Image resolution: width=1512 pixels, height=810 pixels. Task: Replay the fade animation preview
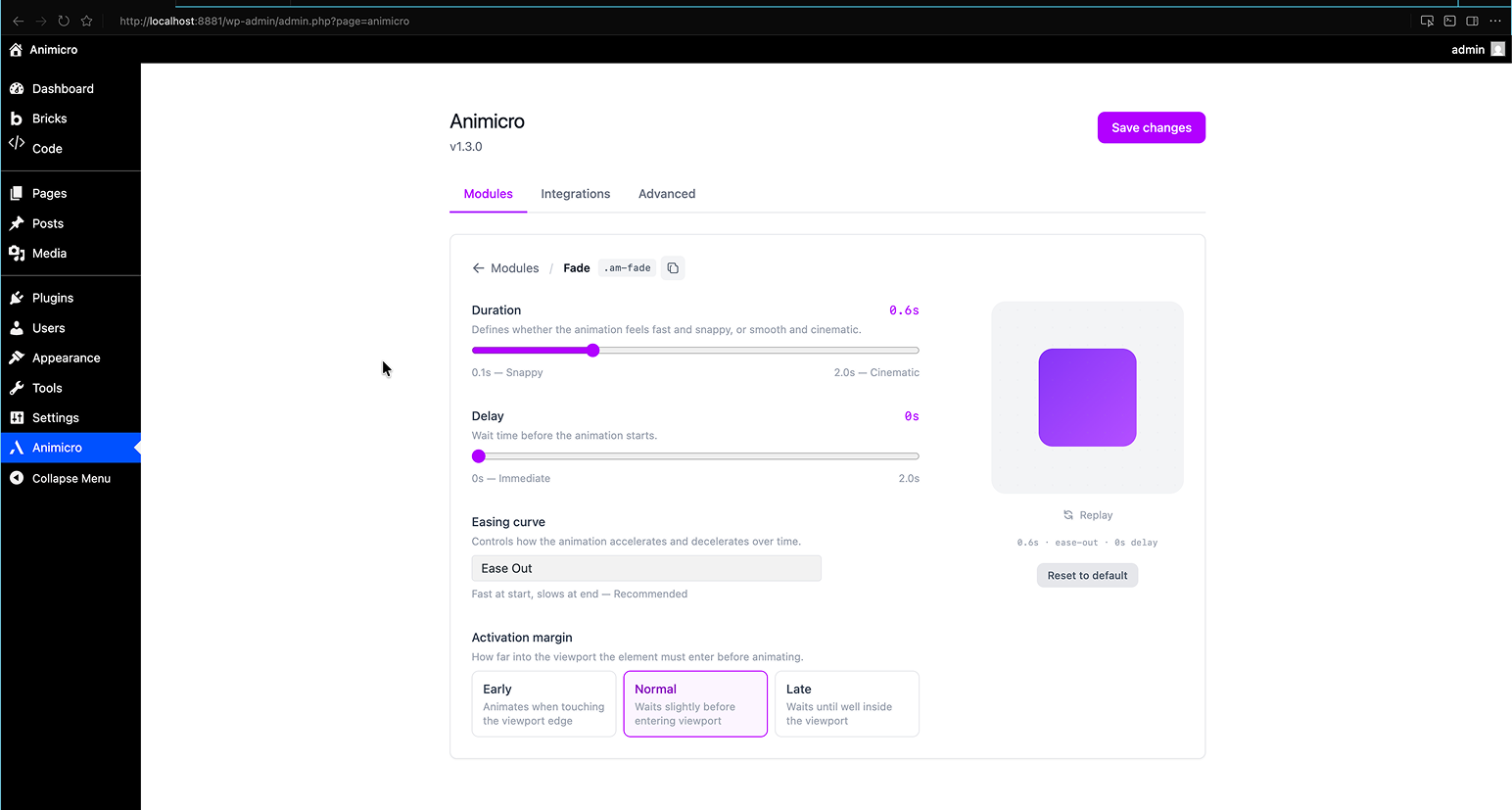click(x=1087, y=514)
